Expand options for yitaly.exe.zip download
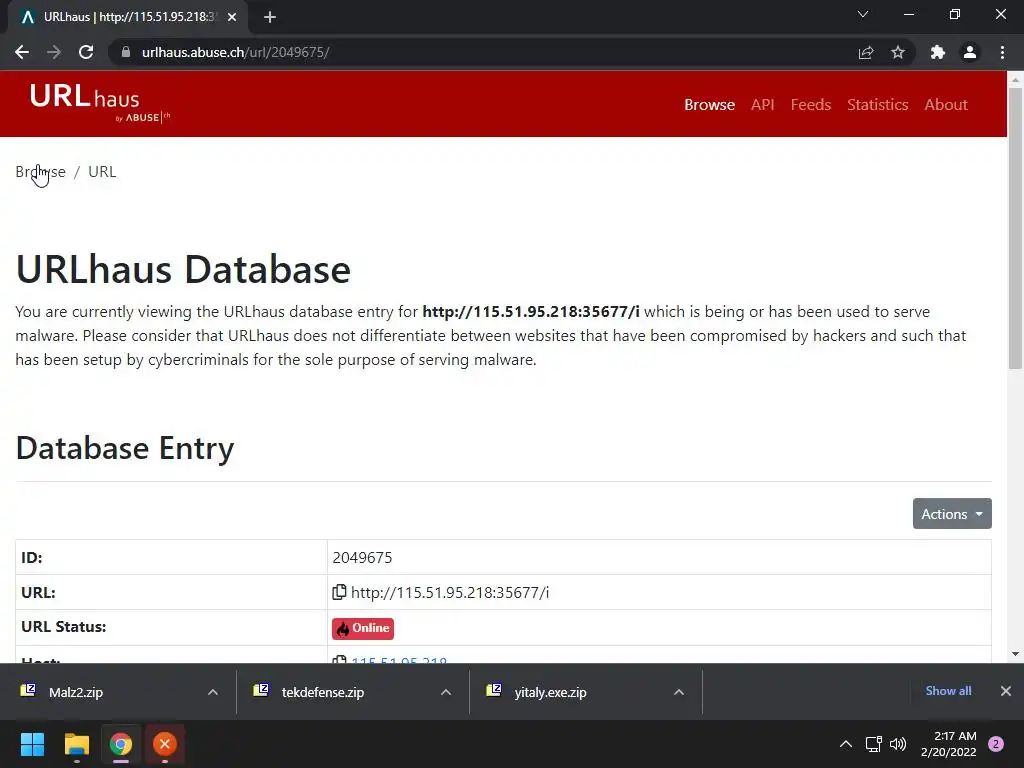1024x768 pixels. point(679,692)
